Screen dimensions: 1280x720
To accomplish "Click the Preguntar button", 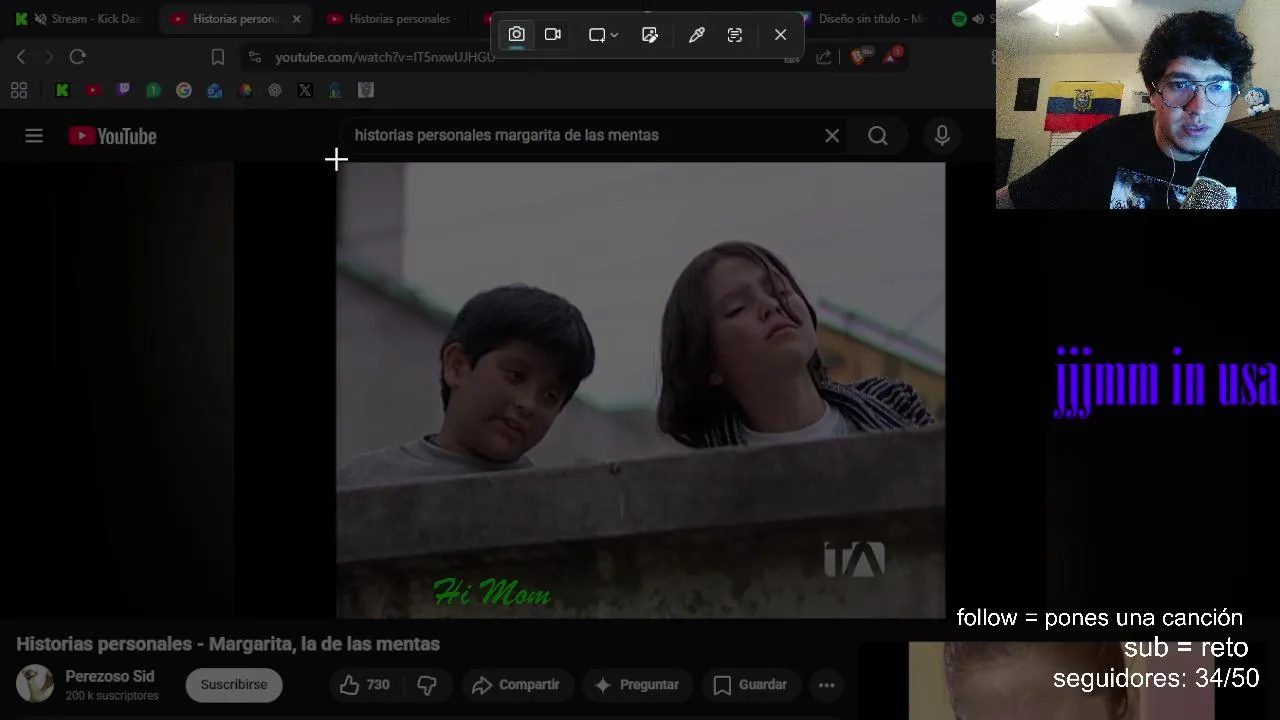I will point(637,685).
